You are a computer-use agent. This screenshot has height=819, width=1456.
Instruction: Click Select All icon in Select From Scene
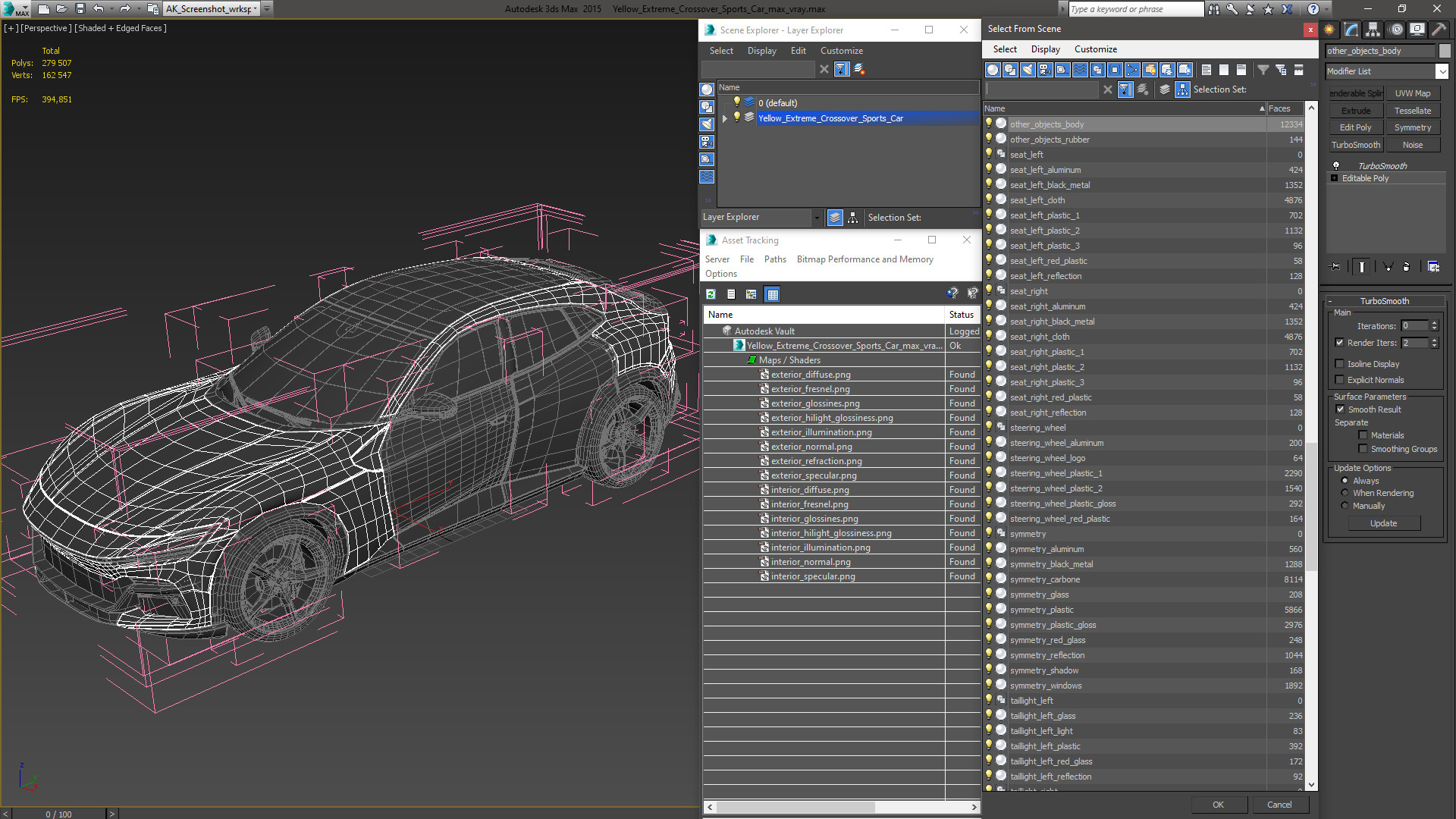(x=1207, y=70)
